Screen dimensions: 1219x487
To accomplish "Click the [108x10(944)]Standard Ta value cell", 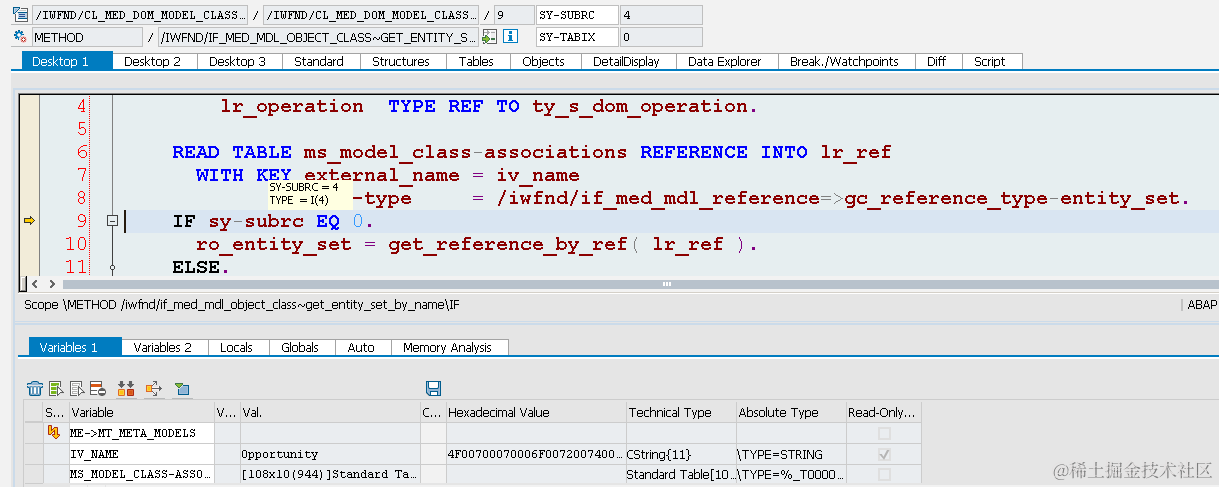I will [x=329, y=474].
